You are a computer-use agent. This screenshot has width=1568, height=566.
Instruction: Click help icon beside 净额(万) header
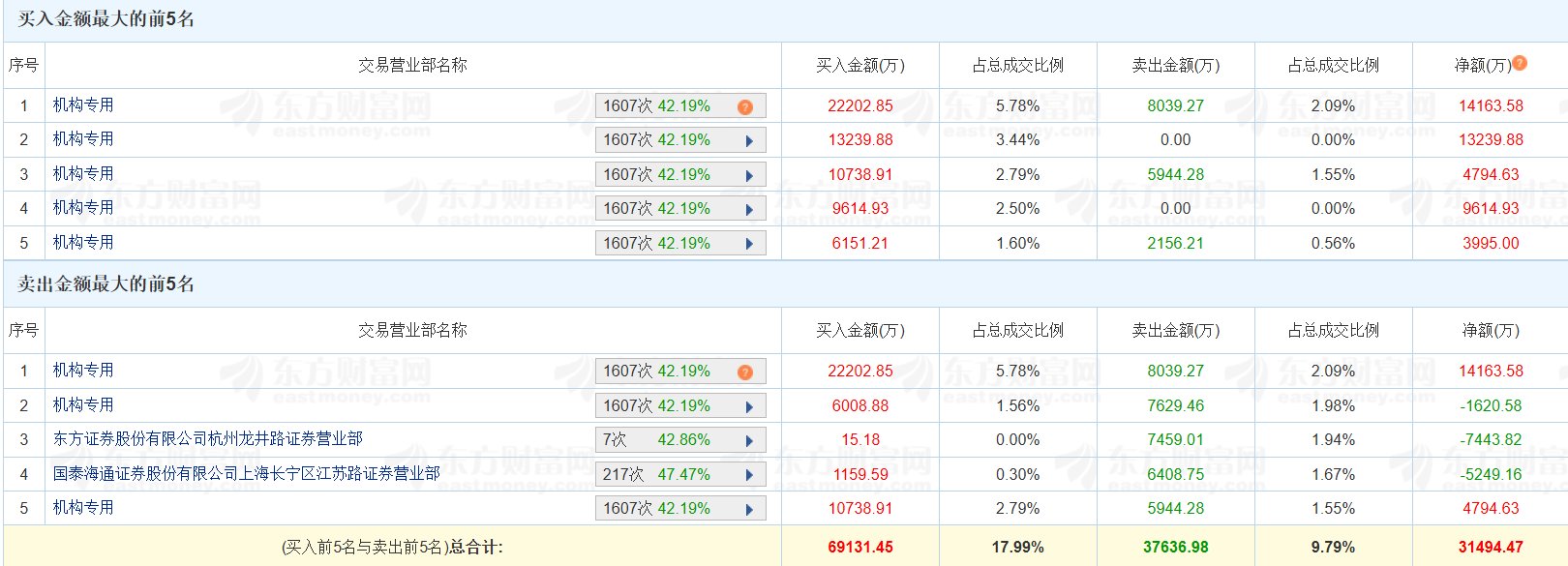(1520, 64)
